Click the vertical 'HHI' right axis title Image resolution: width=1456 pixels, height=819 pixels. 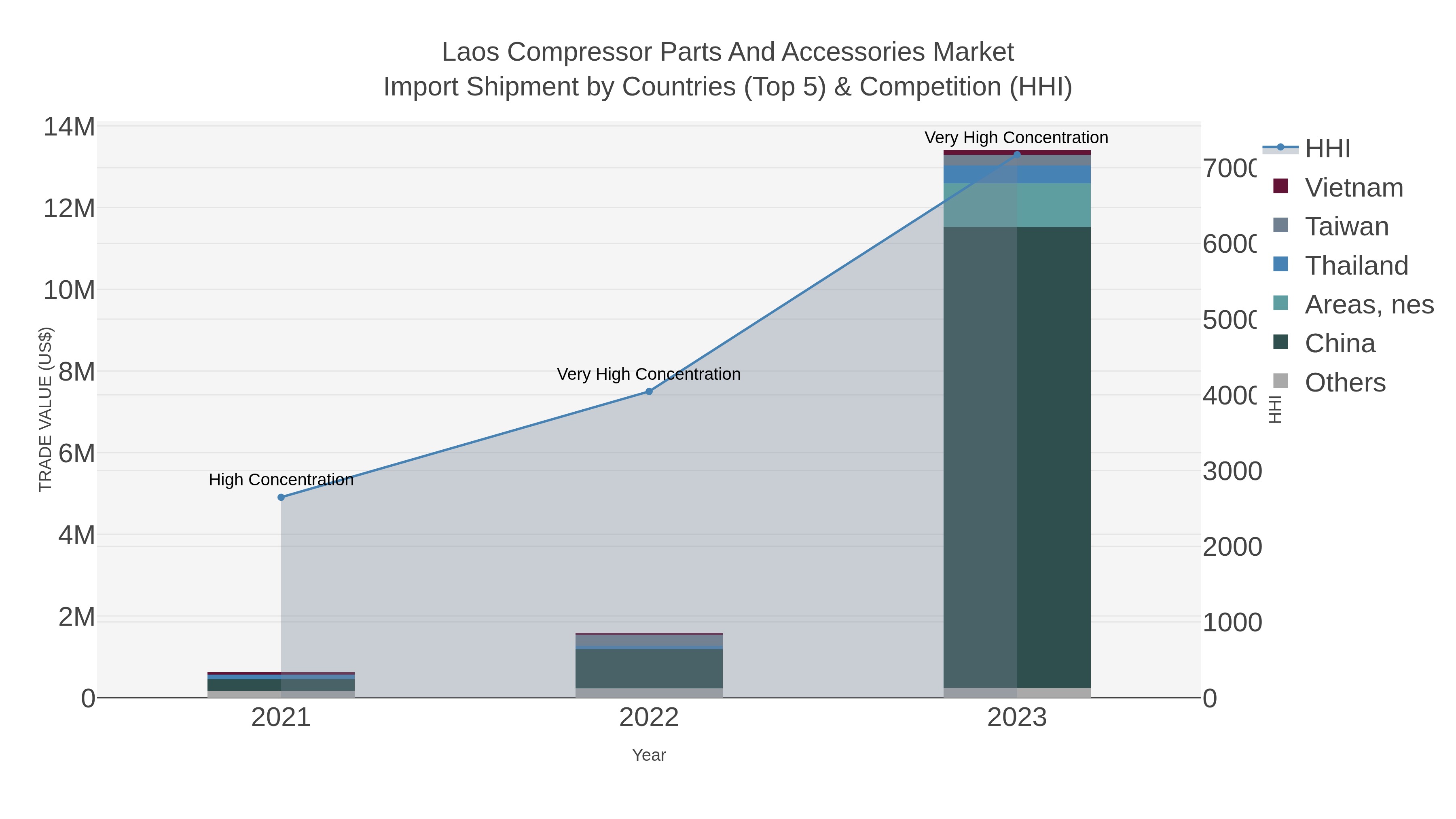pos(1275,409)
